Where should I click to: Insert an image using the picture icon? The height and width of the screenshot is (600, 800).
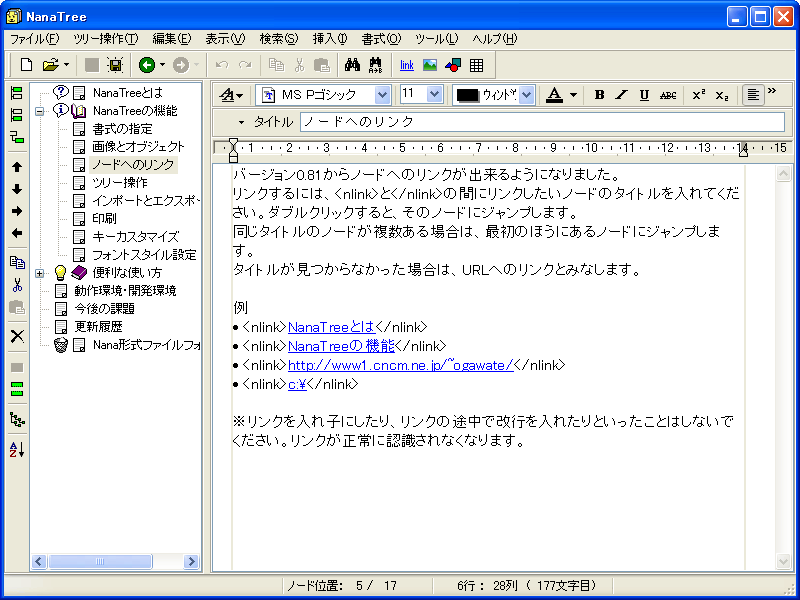point(430,65)
